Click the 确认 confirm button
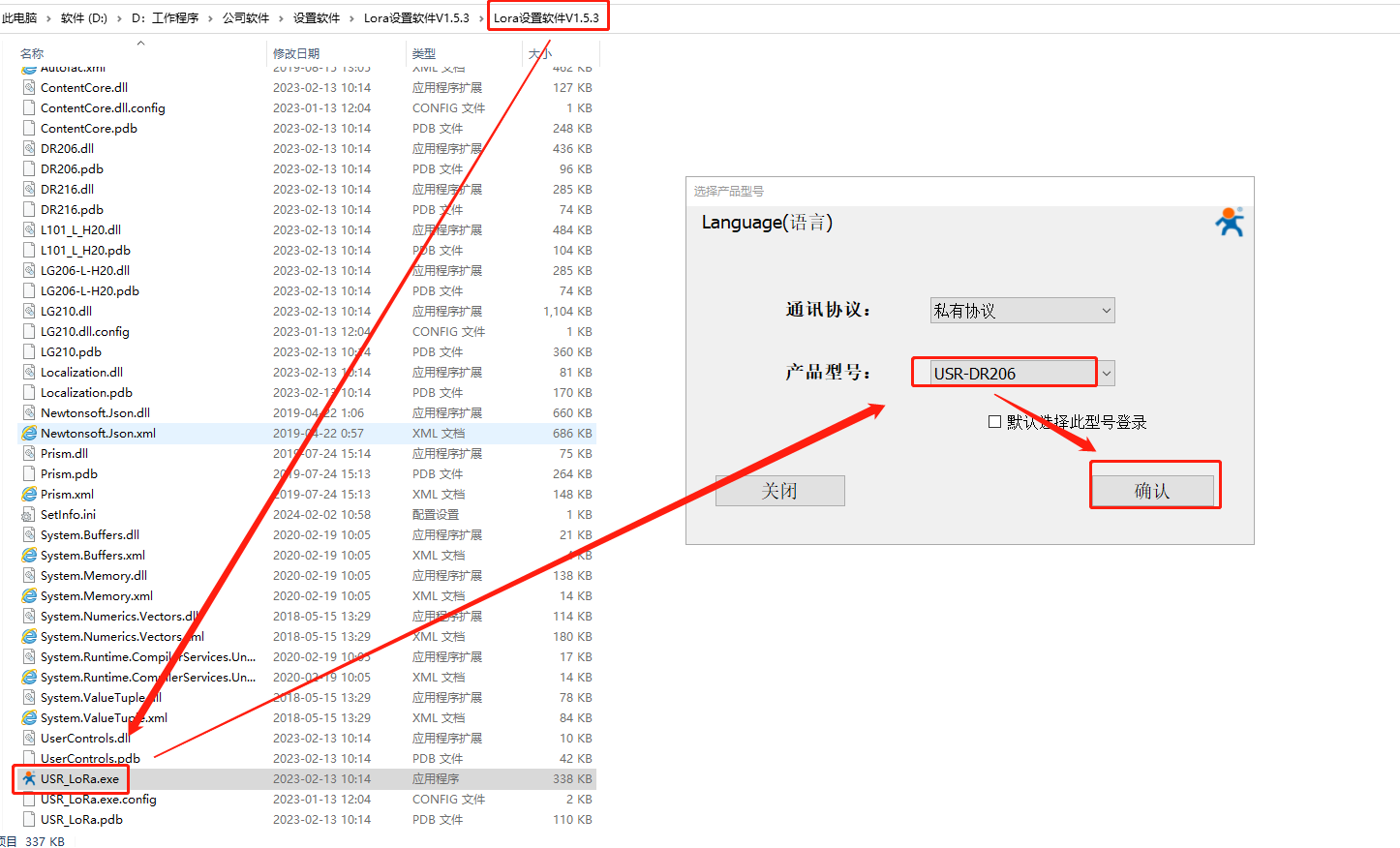 [1152, 491]
